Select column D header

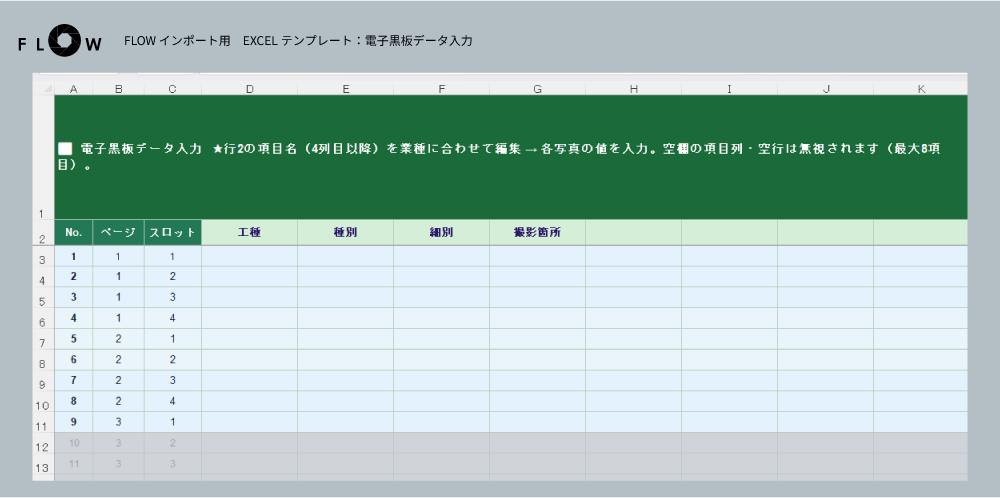[249, 89]
